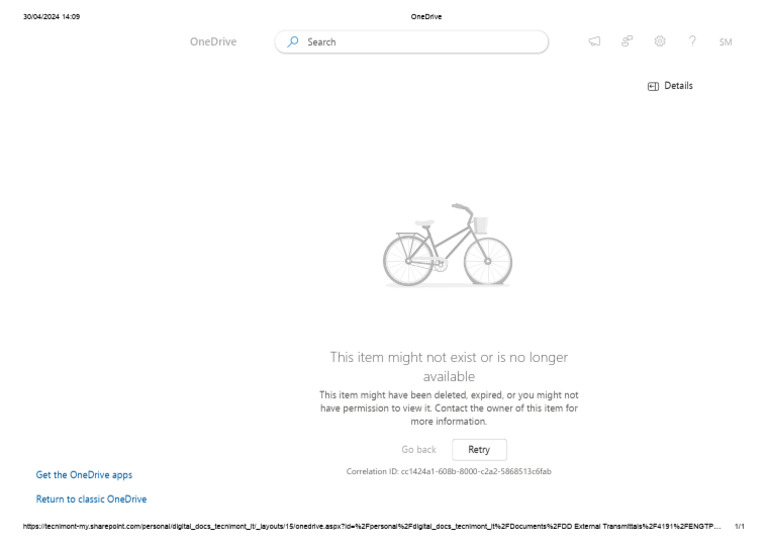This screenshot has width=768, height=543.
Task: Click Go back
Action: coord(419,450)
